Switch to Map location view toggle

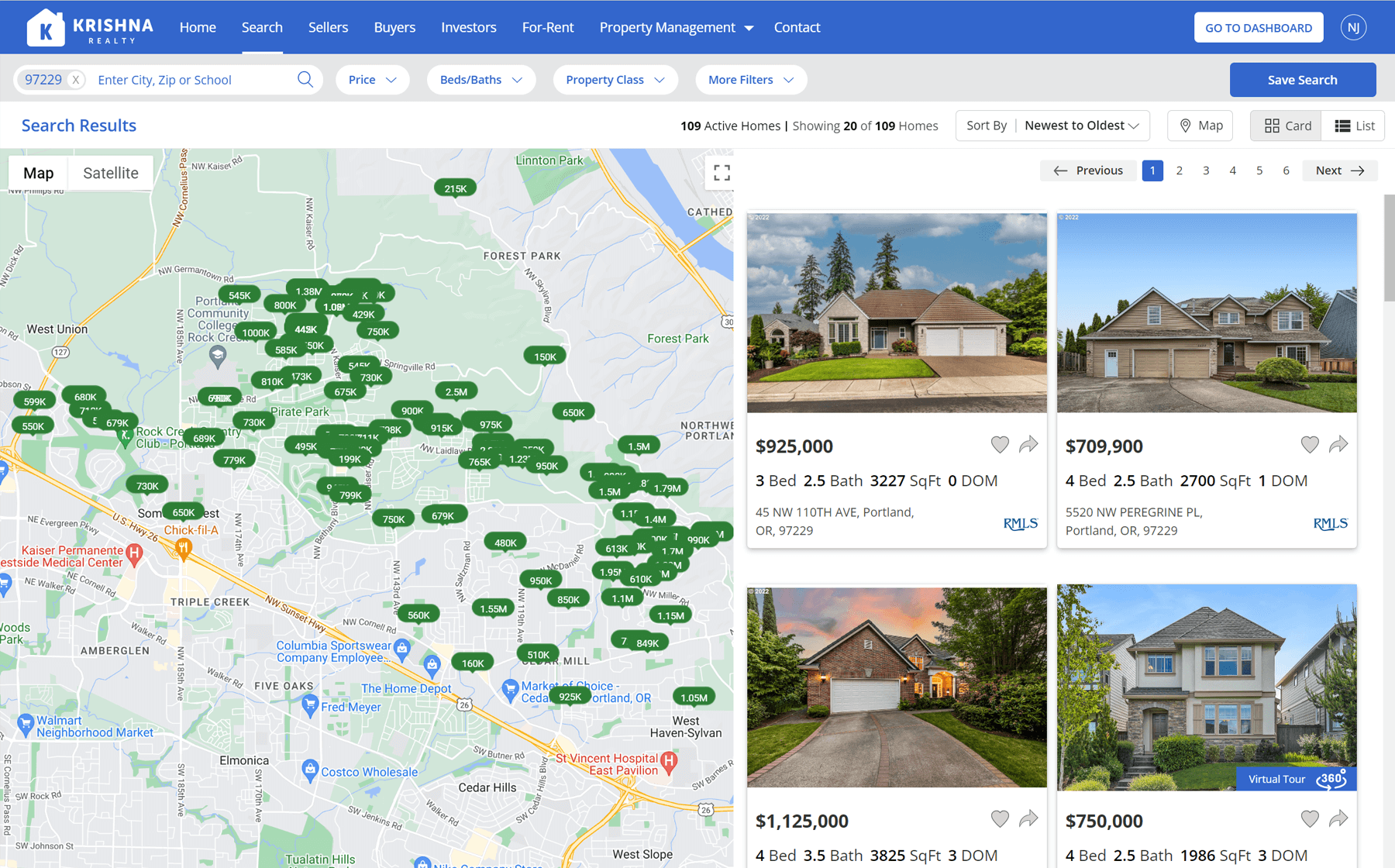tap(1200, 126)
